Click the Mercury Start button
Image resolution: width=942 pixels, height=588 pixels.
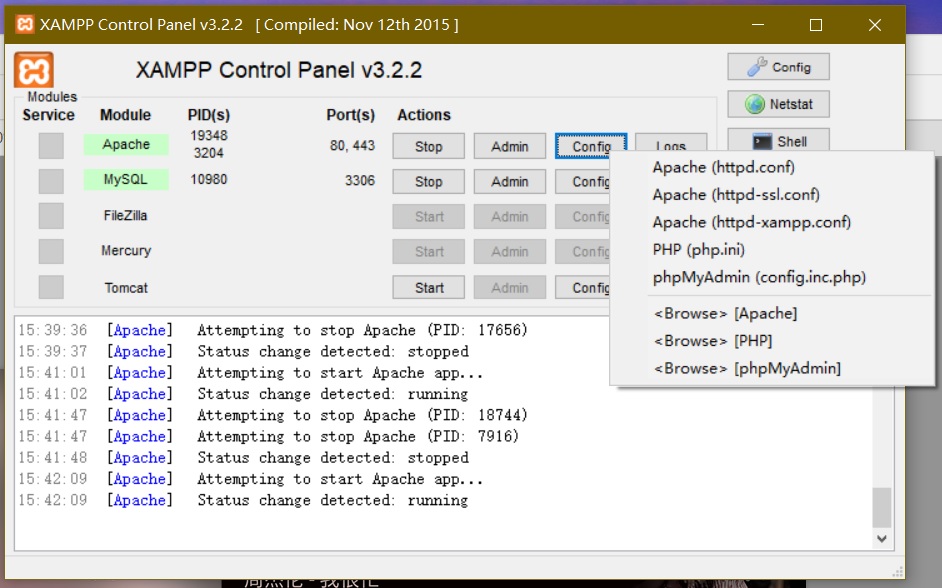tap(428, 252)
